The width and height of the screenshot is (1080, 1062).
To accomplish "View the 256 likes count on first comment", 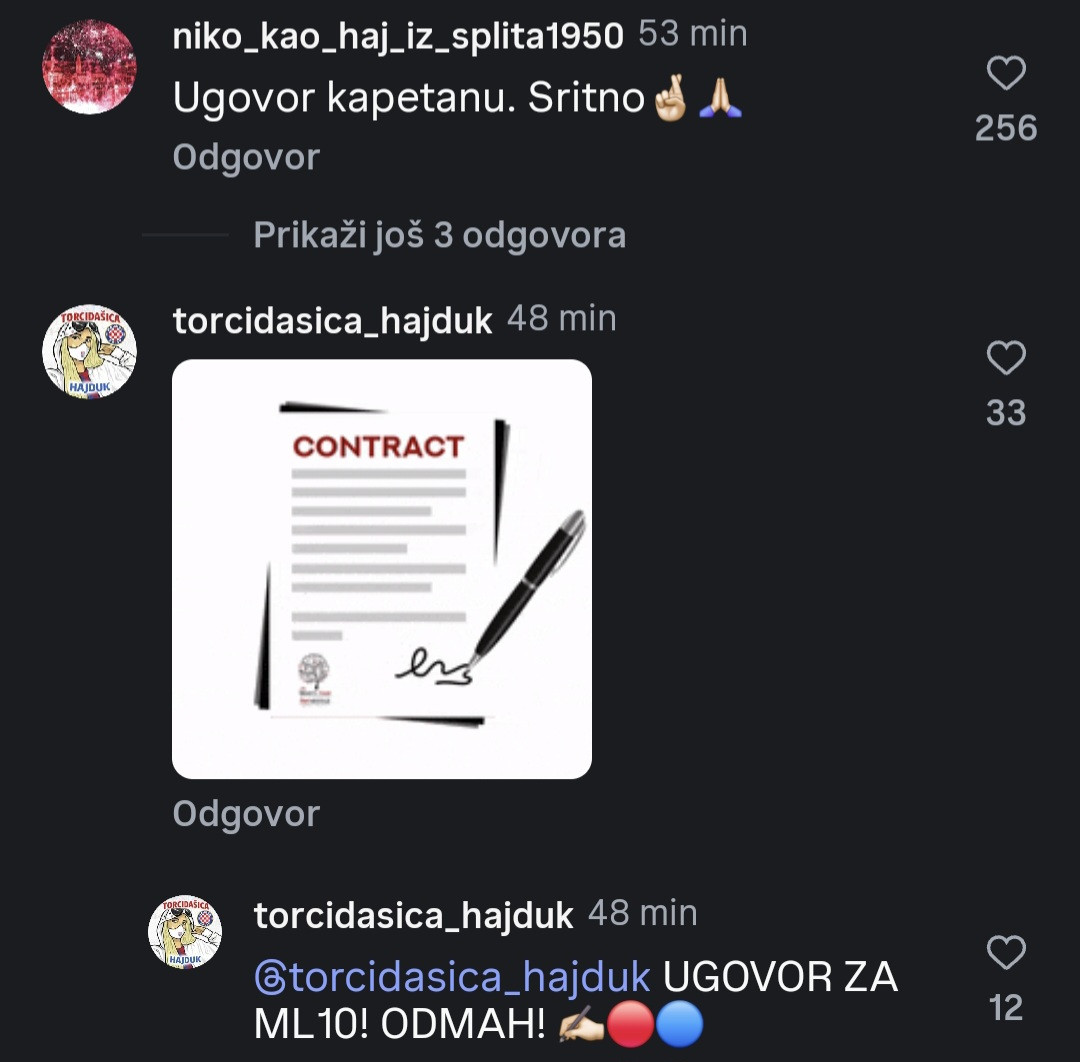I will pos(1006,128).
